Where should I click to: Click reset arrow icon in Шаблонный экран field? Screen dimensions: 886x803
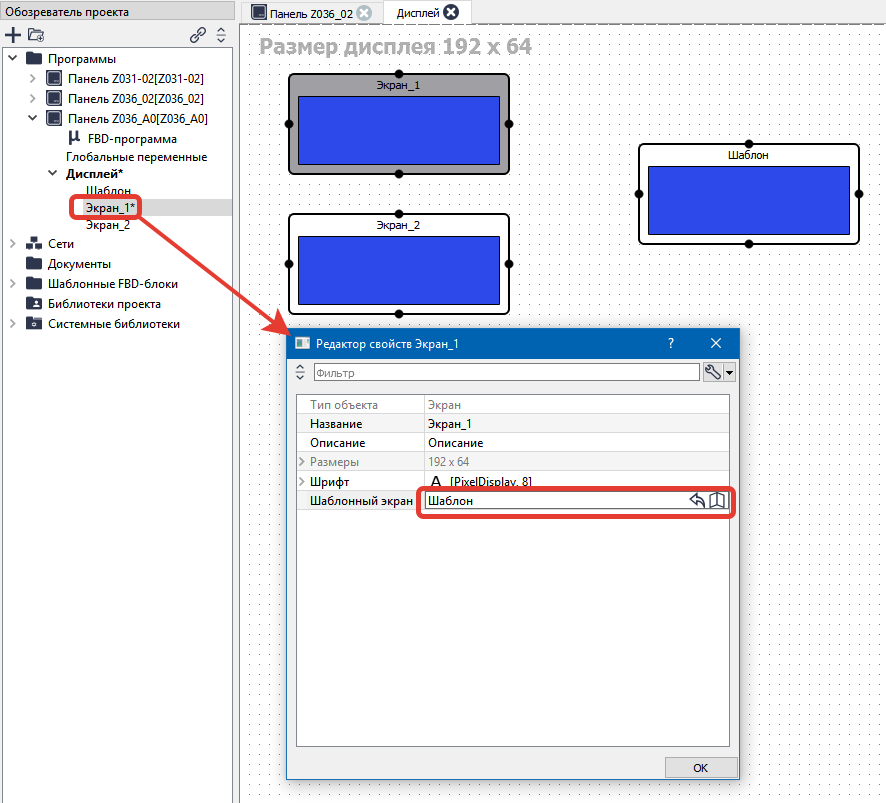[x=697, y=501]
